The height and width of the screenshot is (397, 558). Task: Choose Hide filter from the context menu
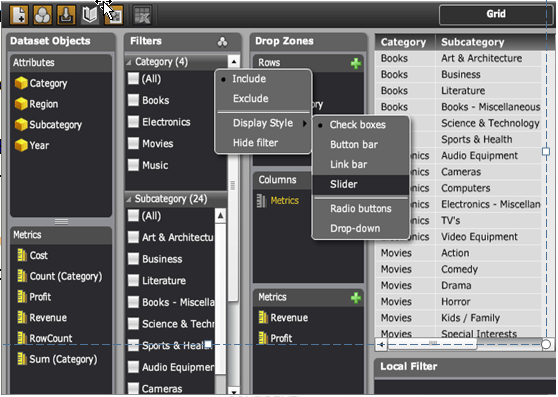point(256,143)
